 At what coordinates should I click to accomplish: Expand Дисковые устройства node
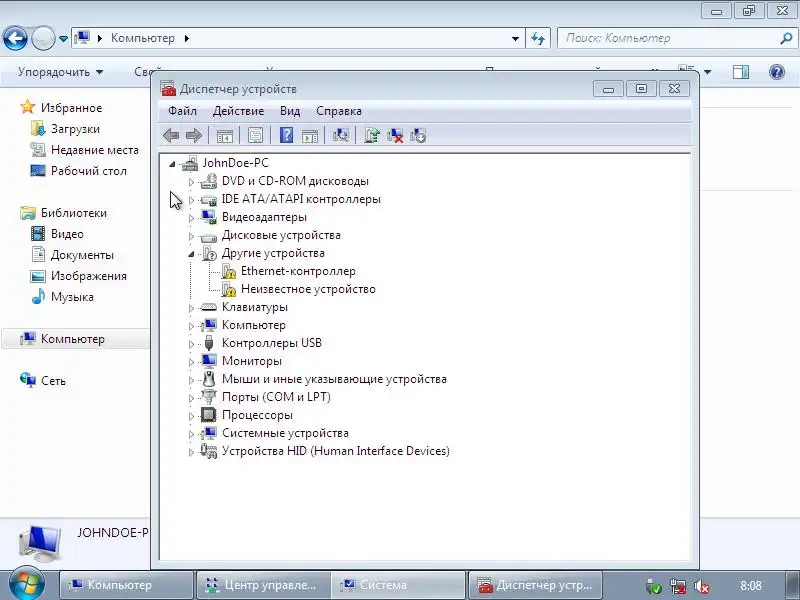coord(191,236)
